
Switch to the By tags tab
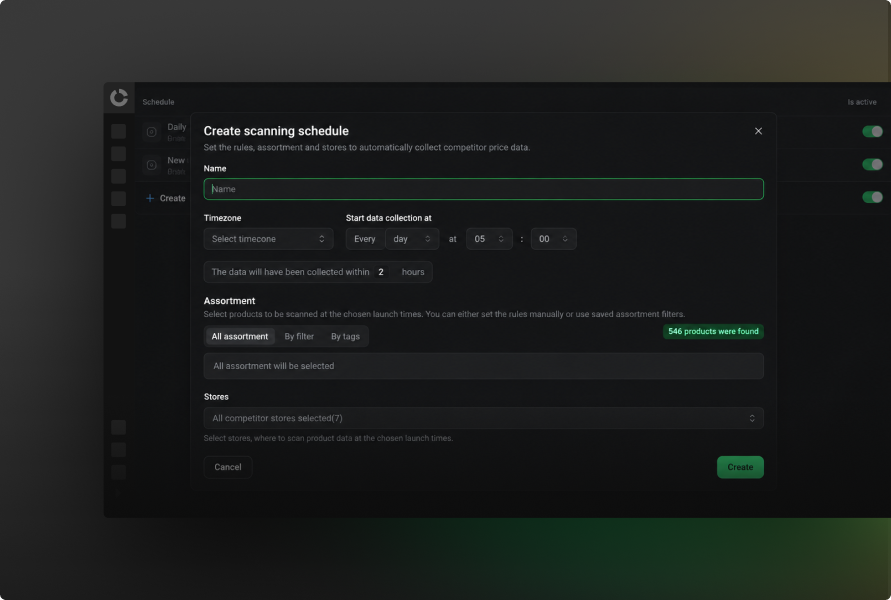pyautogui.click(x=345, y=336)
